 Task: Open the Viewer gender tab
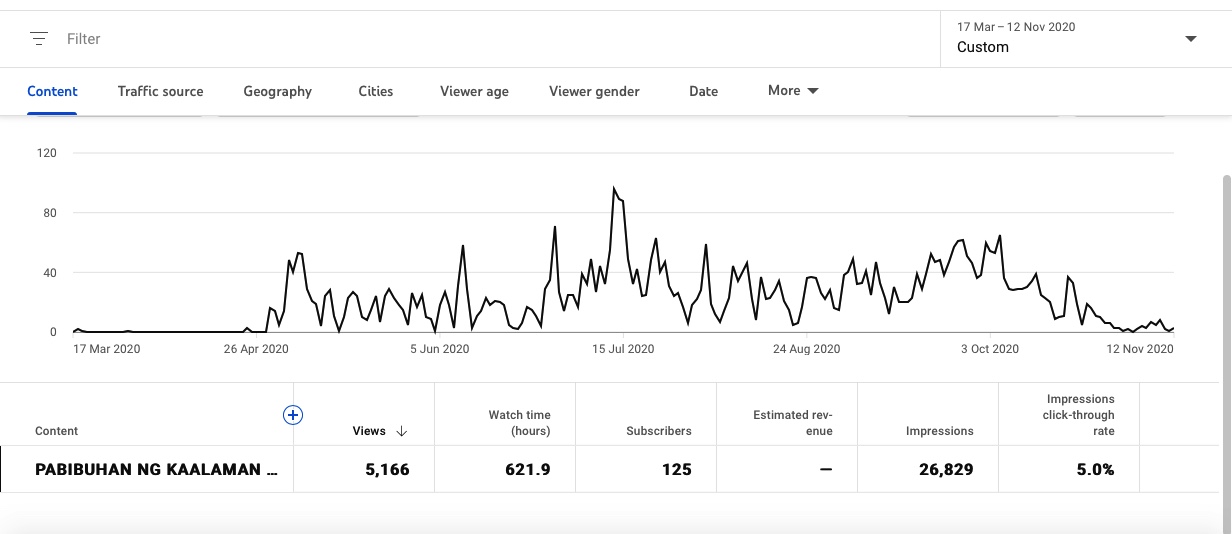[594, 91]
